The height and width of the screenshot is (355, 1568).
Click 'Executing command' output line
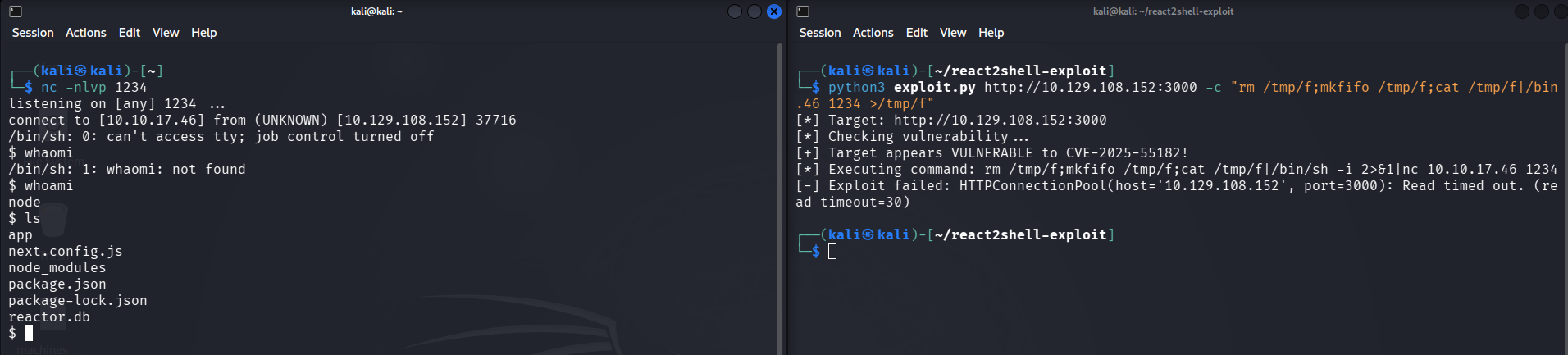coord(1177,170)
